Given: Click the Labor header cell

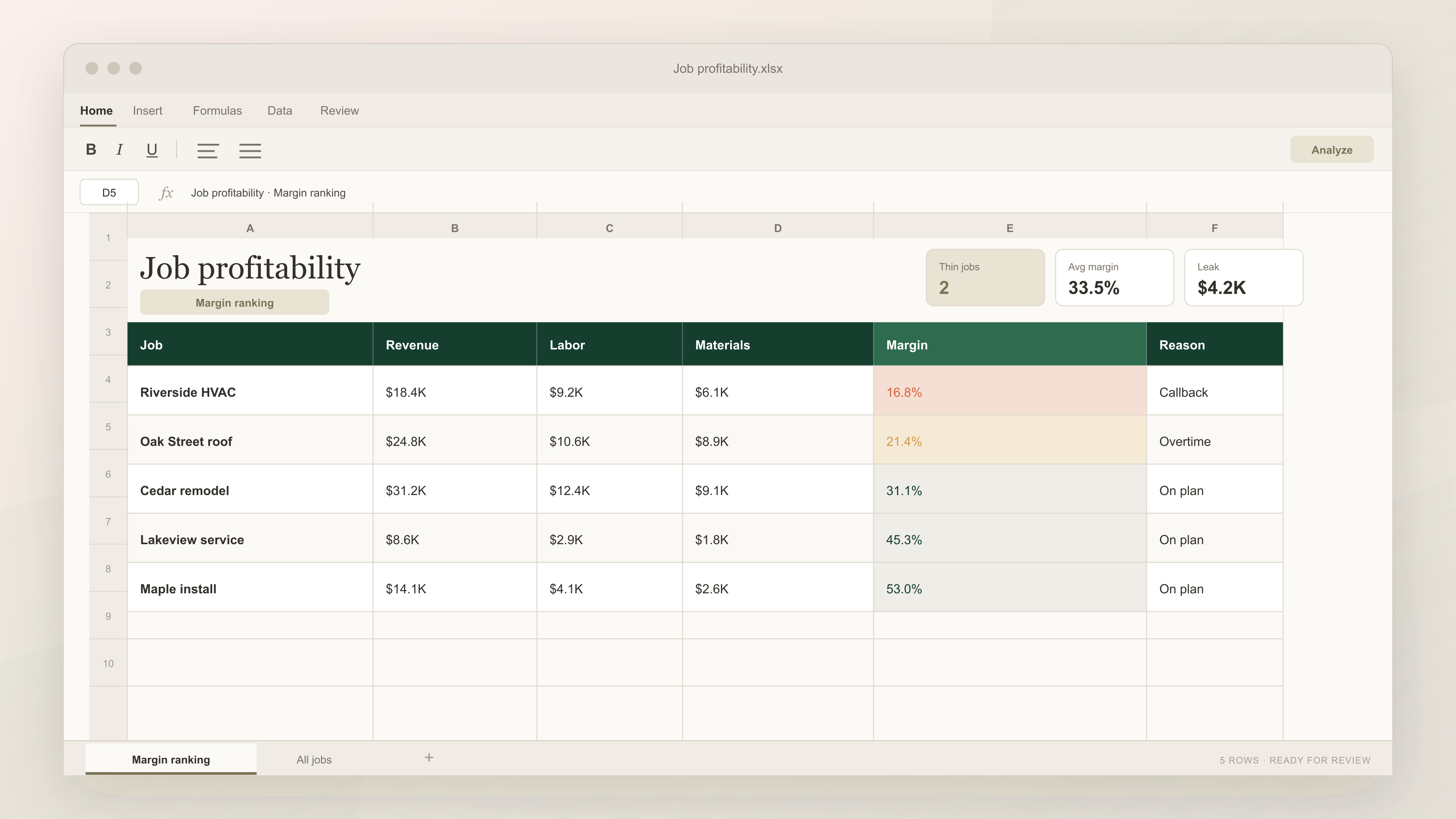Looking at the screenshot, I should pyautogui.click(x=609, y=344).
